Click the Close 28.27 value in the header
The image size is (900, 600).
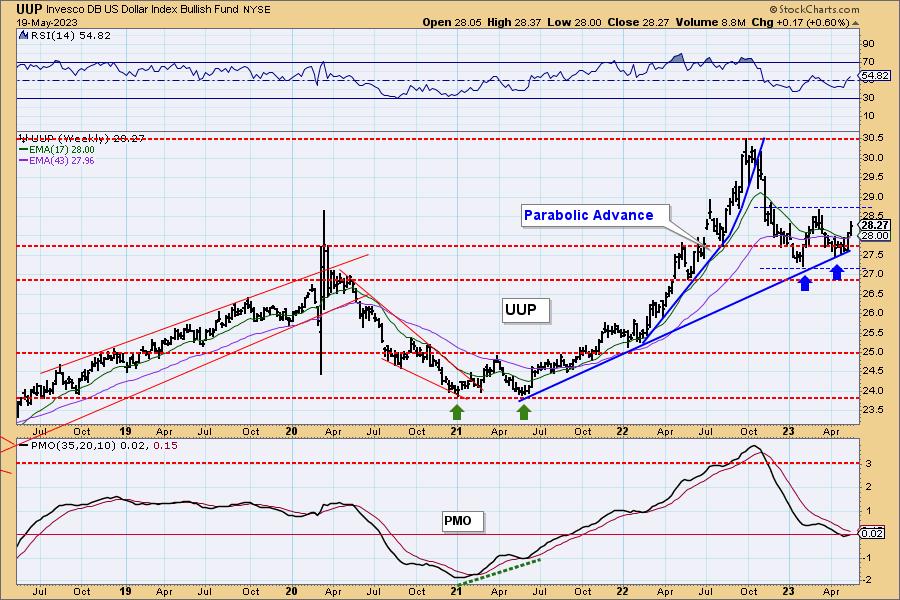tap(639, 22)
